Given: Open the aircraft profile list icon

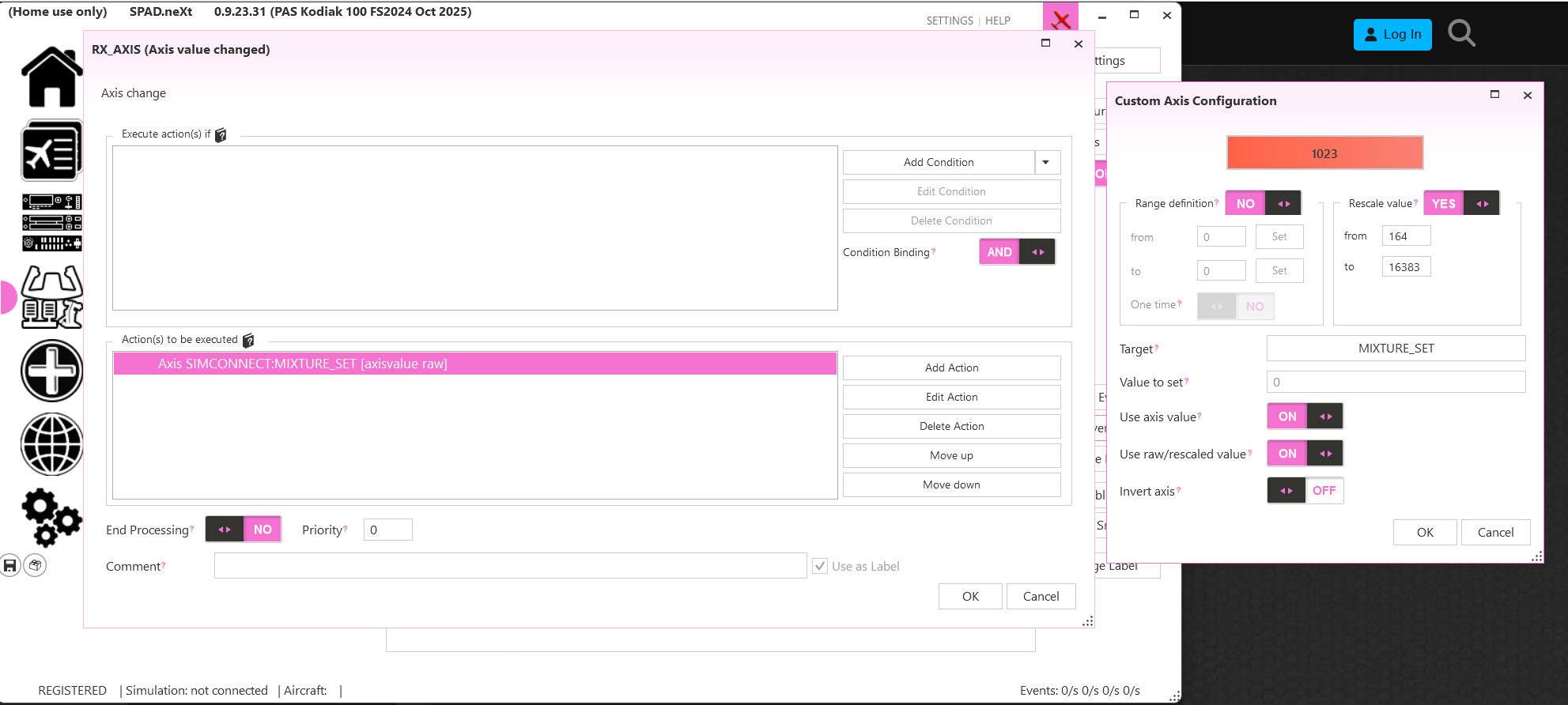Looking at the screenshot, I should coord(52,151).
